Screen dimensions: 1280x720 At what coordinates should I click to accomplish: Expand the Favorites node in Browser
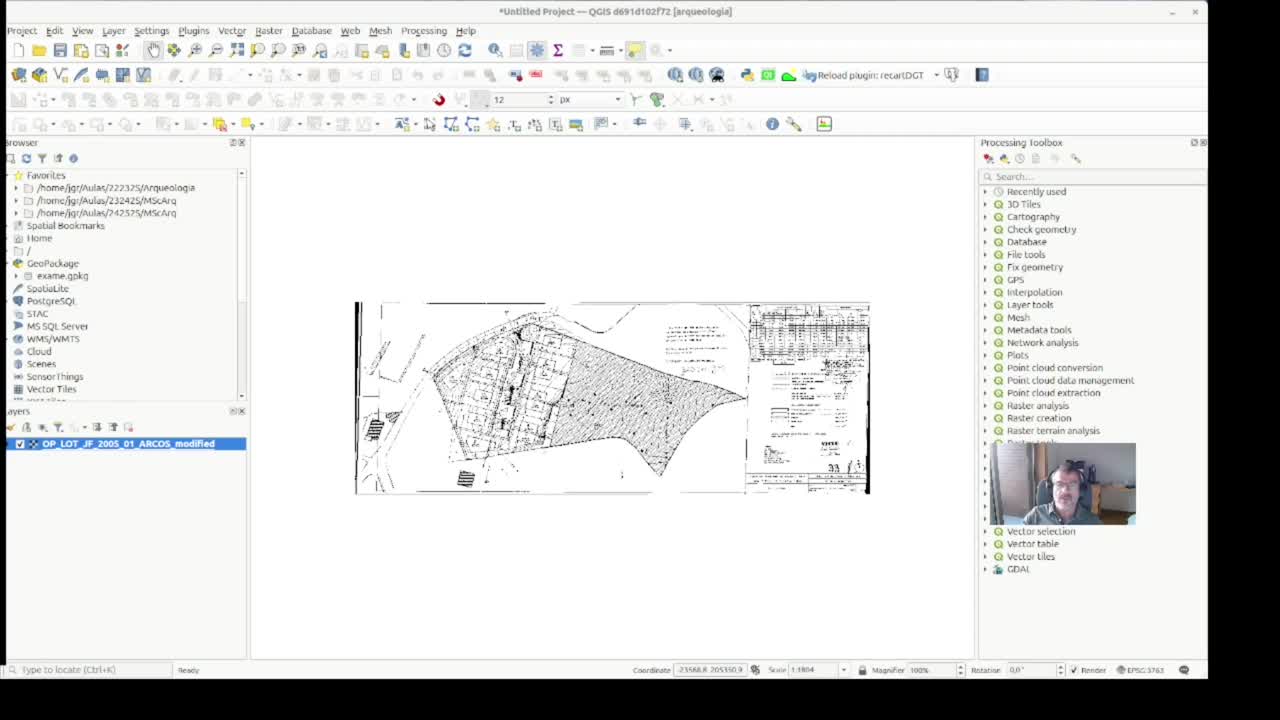click(6, 175)
